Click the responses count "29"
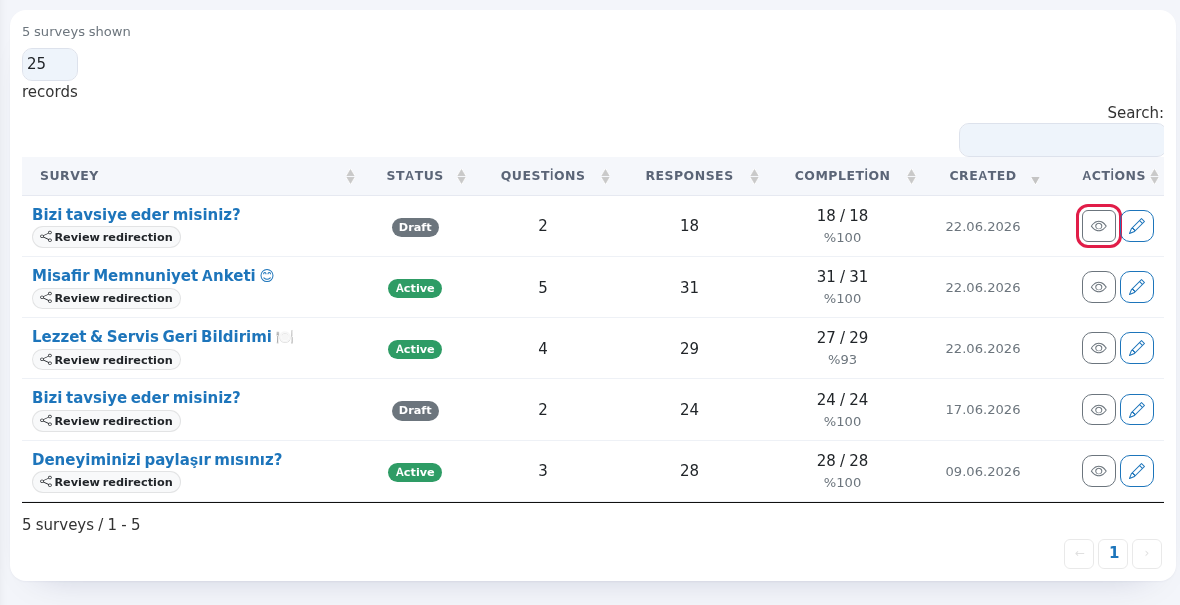The height and width of the screenshot is (605, 1180). coord(689,348)
